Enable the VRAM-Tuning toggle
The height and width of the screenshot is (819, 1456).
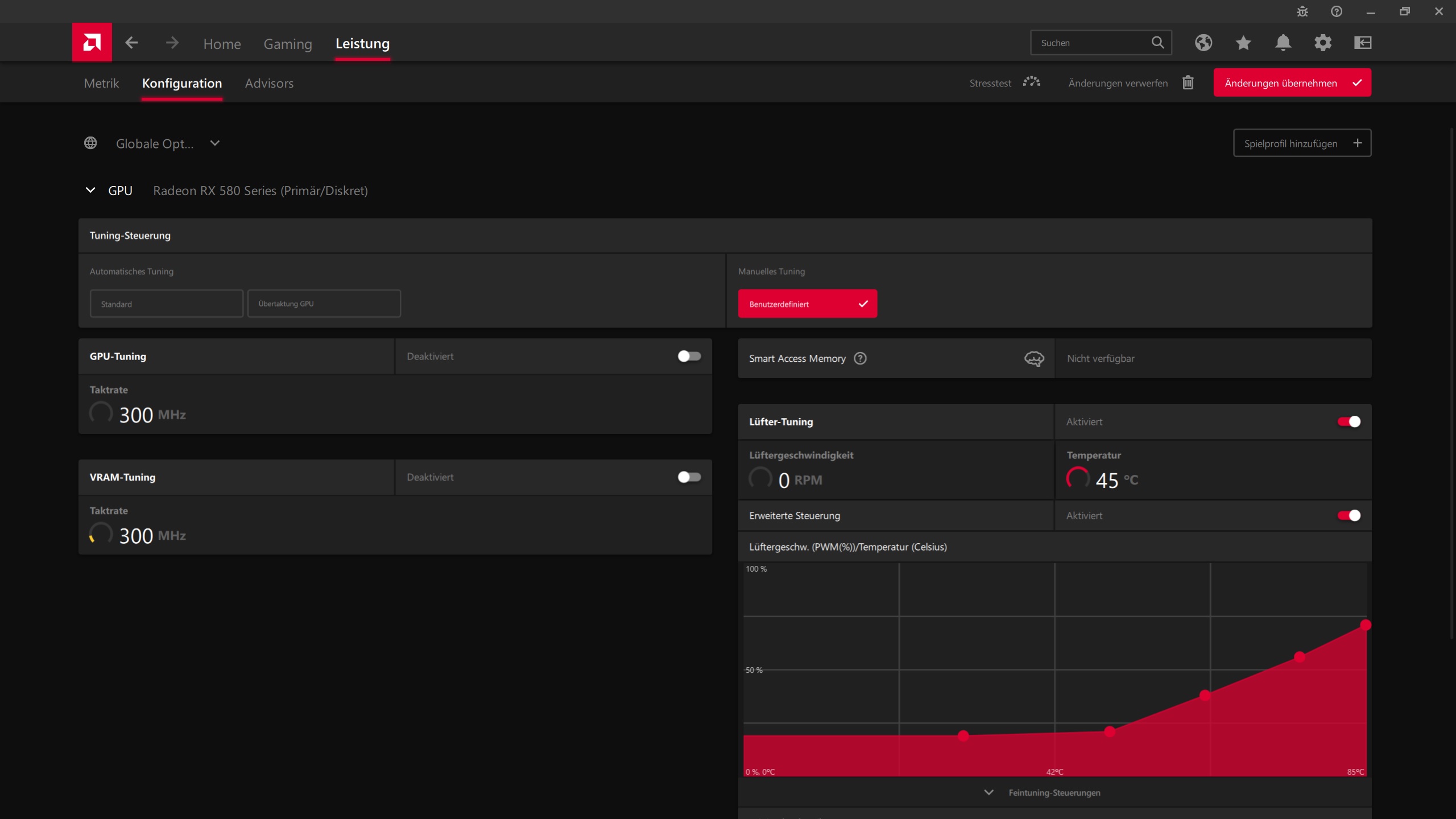(x=689, y=477)
